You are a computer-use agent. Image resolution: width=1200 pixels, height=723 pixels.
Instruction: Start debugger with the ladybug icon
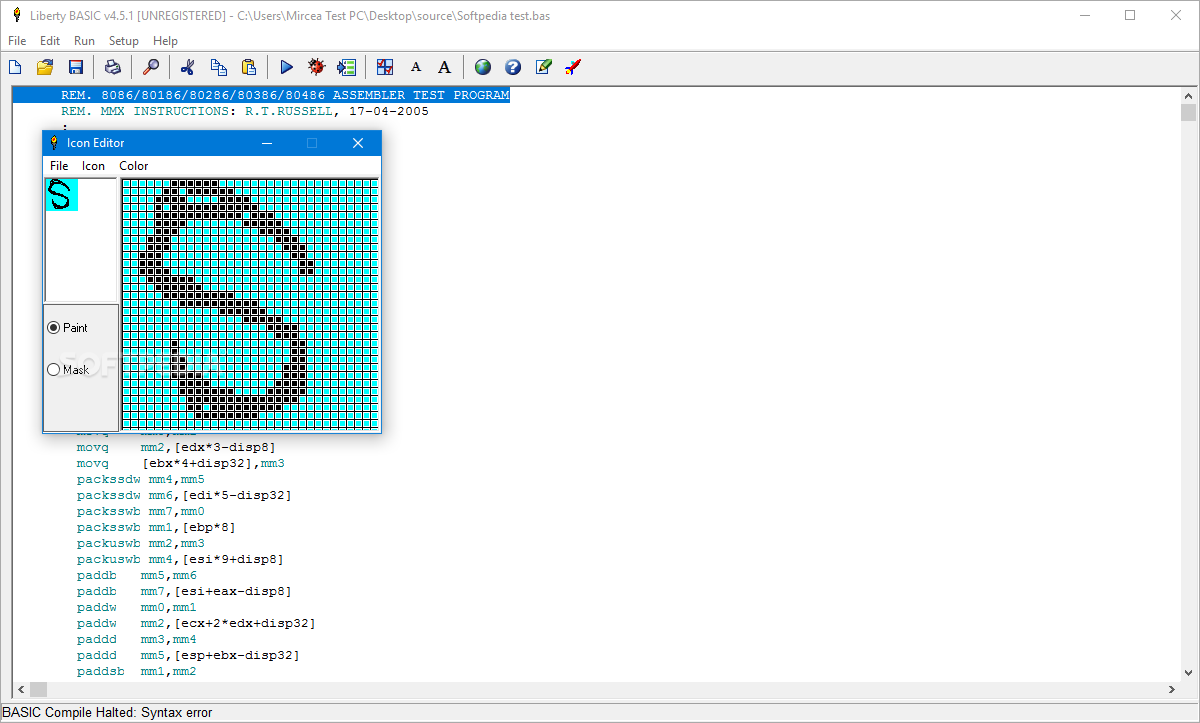[316, 67]
